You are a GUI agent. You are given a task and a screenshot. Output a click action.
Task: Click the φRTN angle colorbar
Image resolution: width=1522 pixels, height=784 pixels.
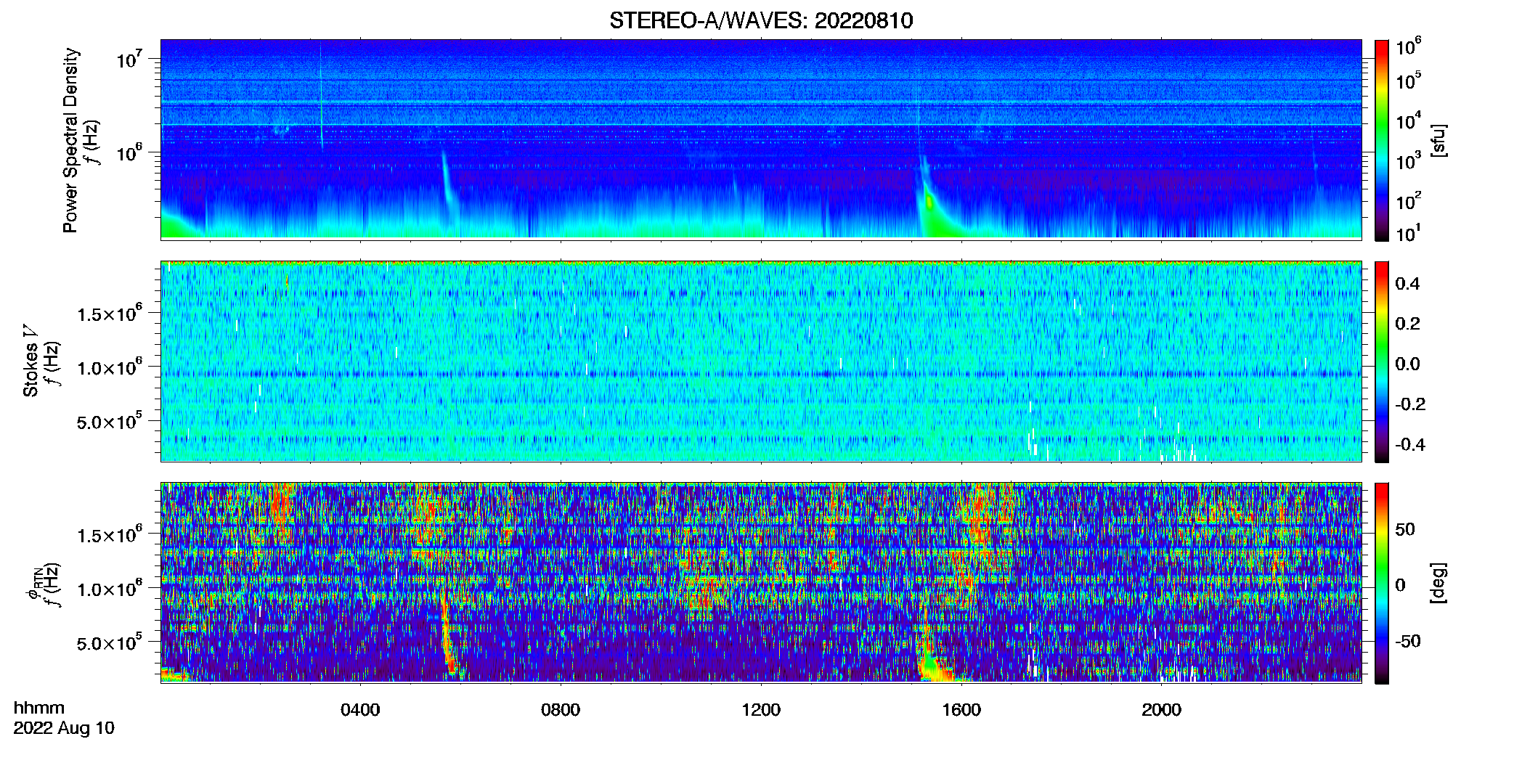[1382, 583]
